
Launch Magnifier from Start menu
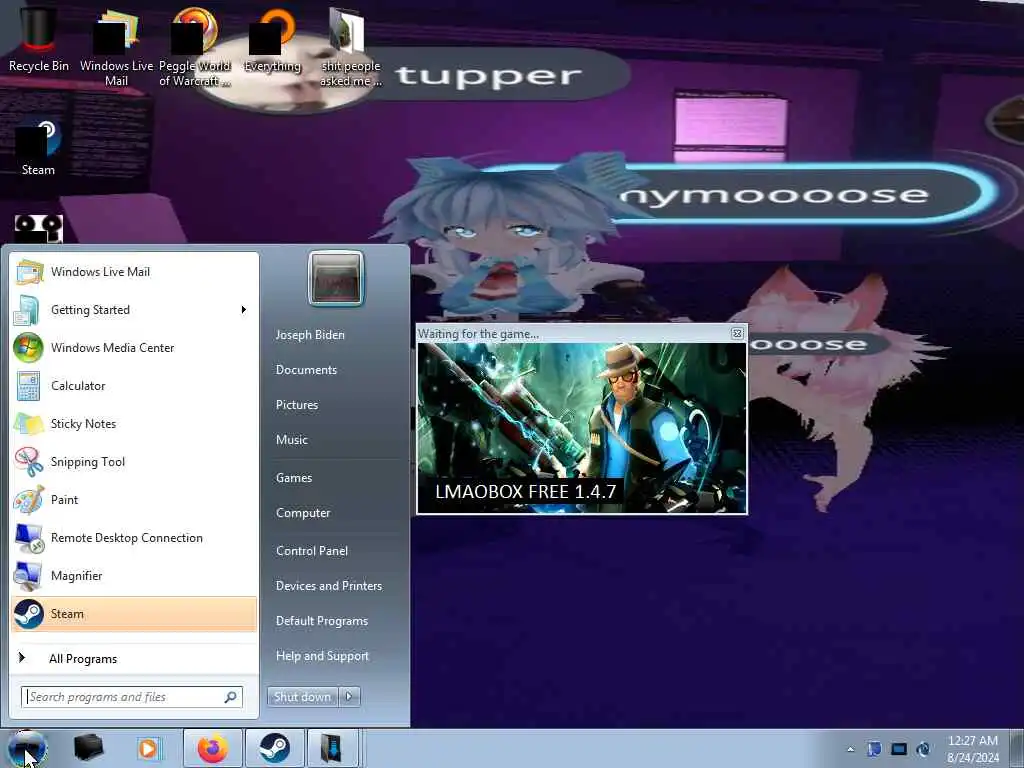134,575
